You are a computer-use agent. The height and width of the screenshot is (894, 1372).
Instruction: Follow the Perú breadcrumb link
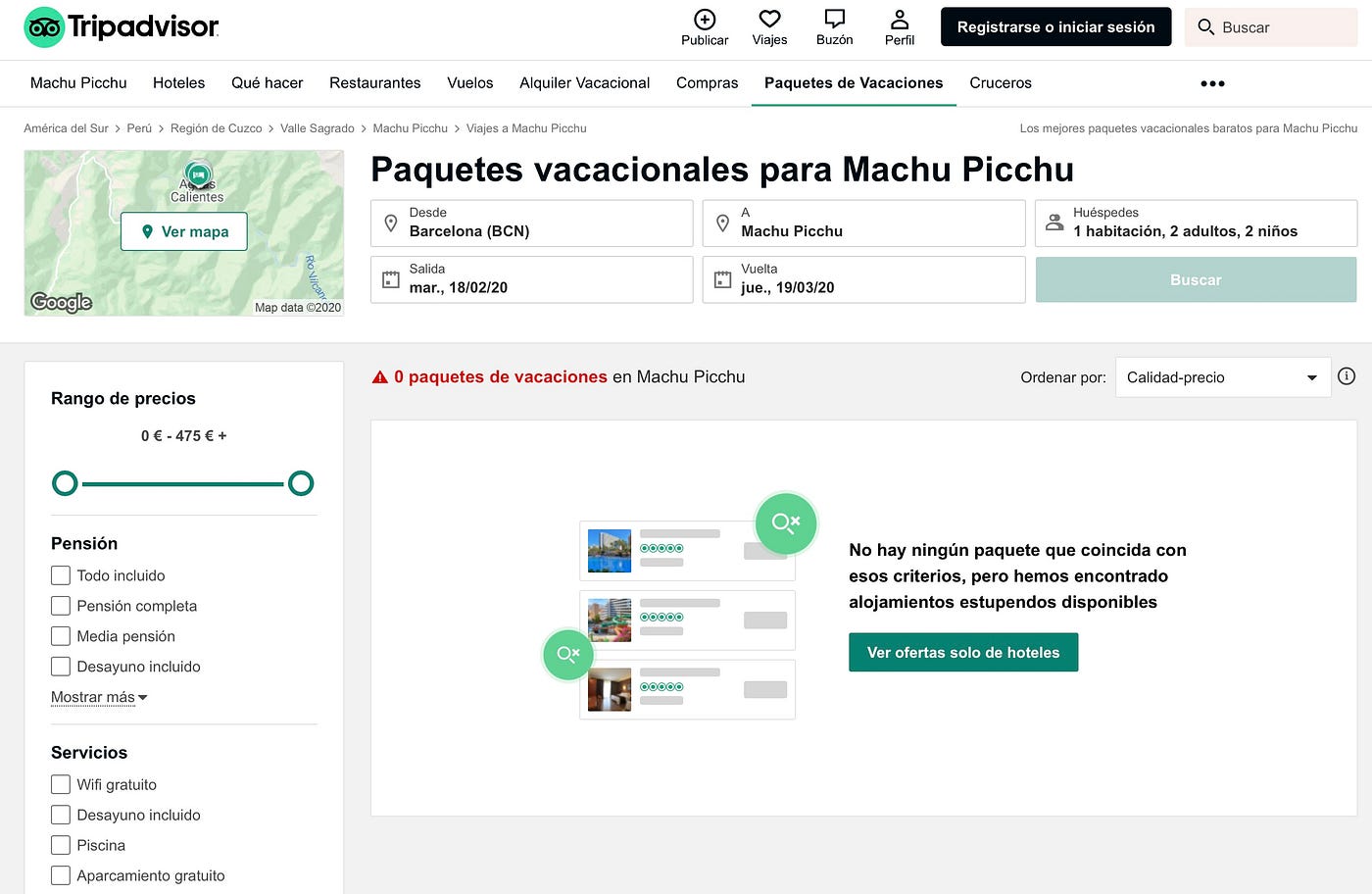(x=139, y=128)
